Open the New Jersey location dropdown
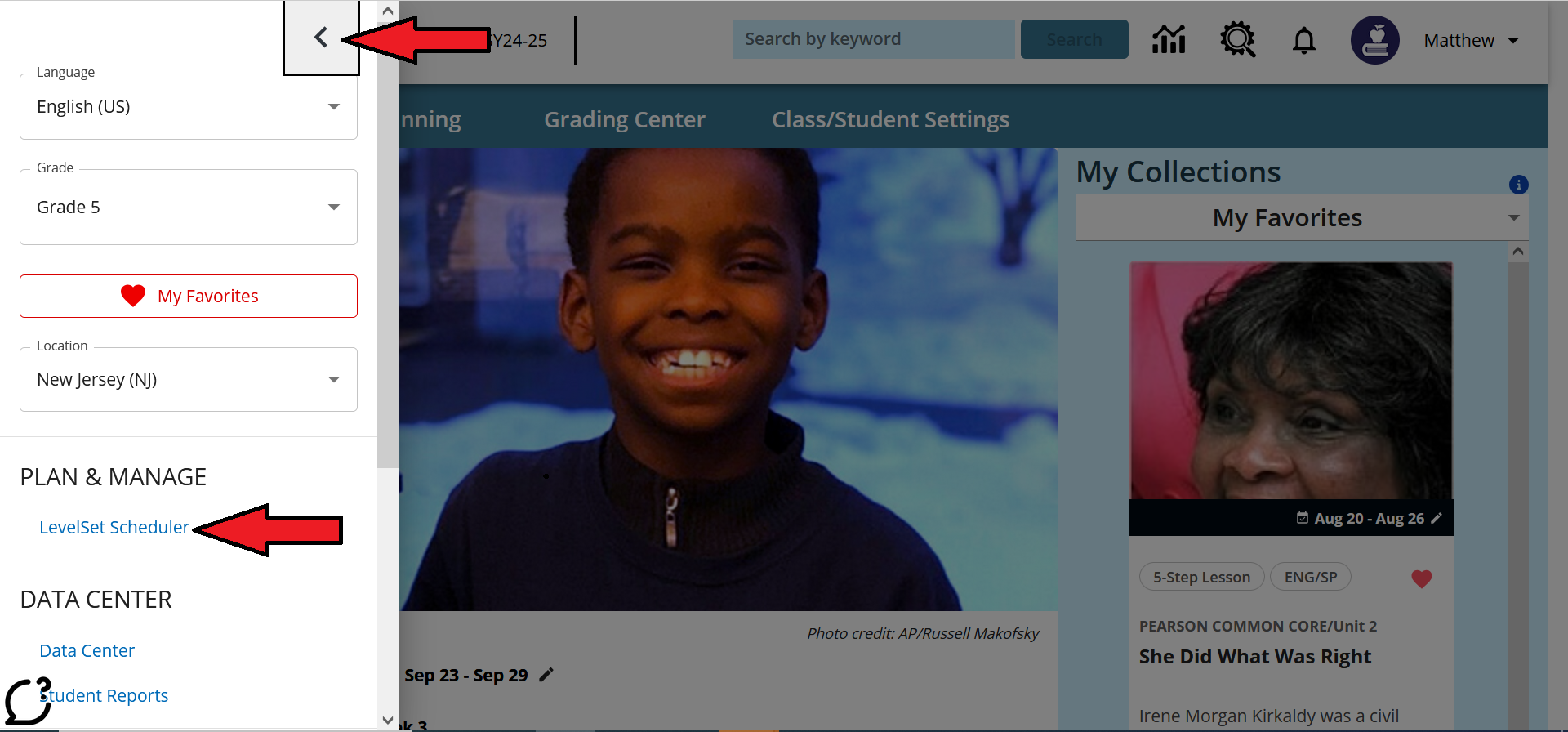The image size is (1568, 732). tap(189, 379)
